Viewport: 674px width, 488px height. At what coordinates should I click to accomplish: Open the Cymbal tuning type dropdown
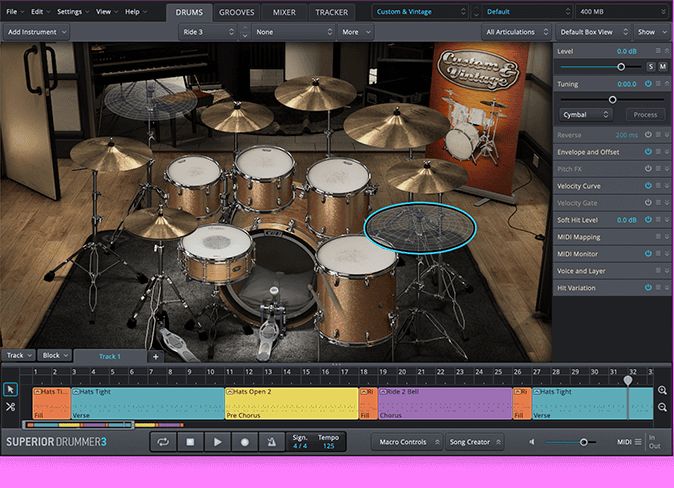(585, 115)
